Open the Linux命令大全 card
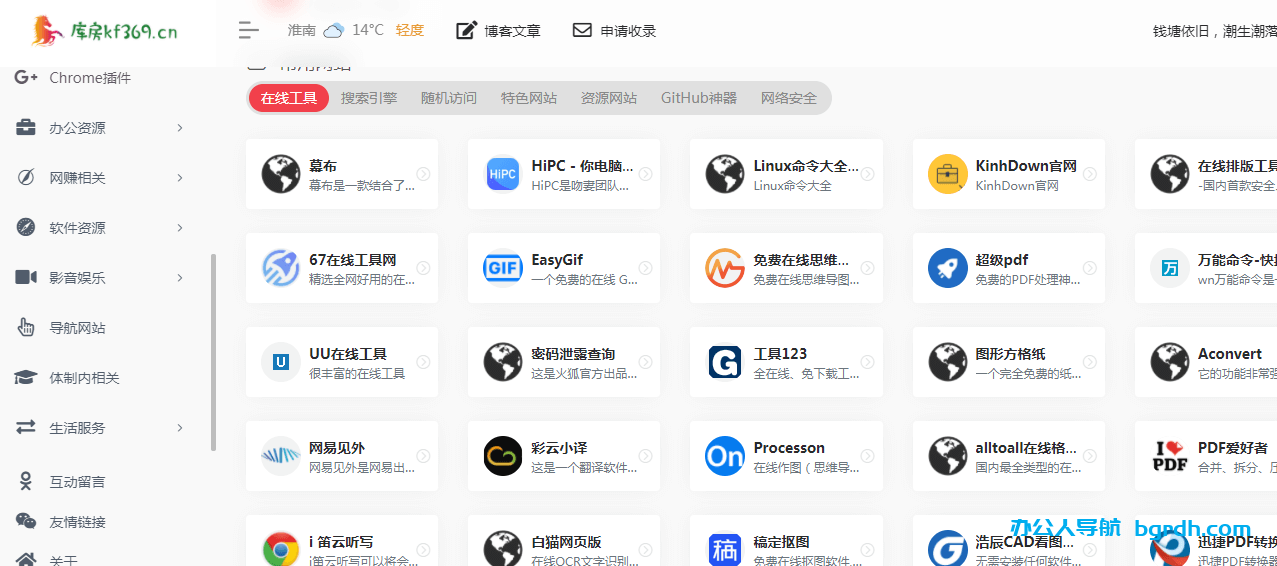This screenshot has width=1277, height=566. 786,174
